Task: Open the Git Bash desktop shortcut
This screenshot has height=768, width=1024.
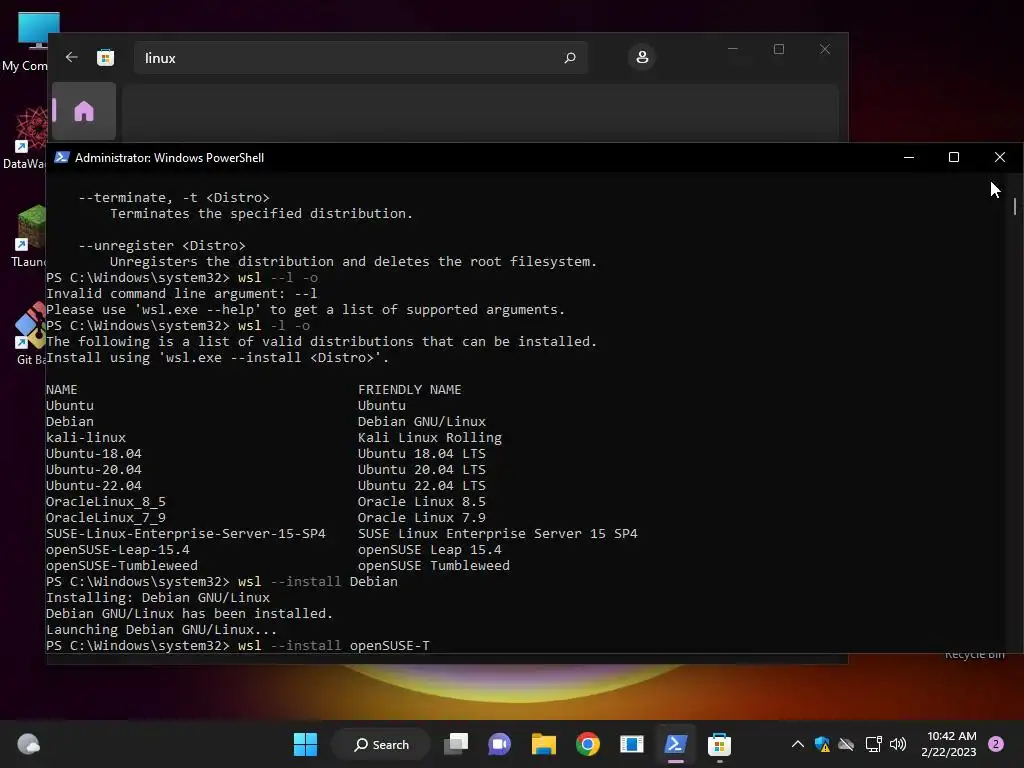Action: coord(31,334)
